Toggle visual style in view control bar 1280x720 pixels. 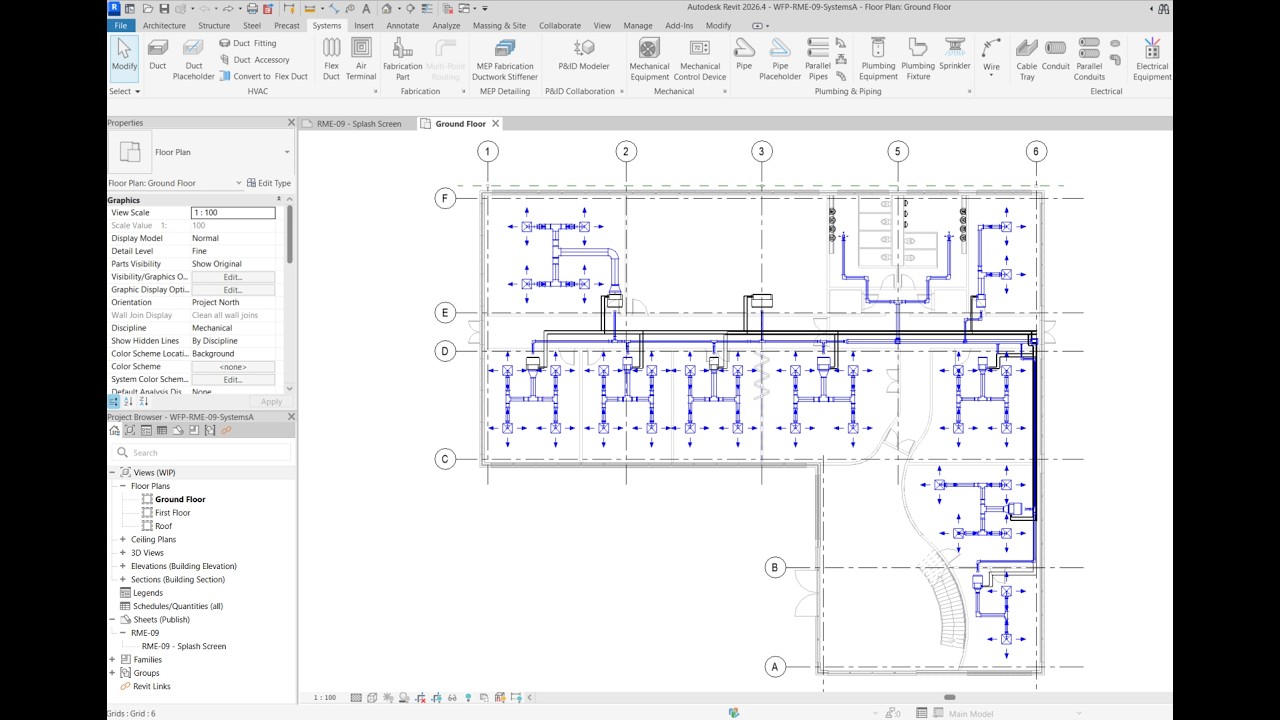point(372,698)
